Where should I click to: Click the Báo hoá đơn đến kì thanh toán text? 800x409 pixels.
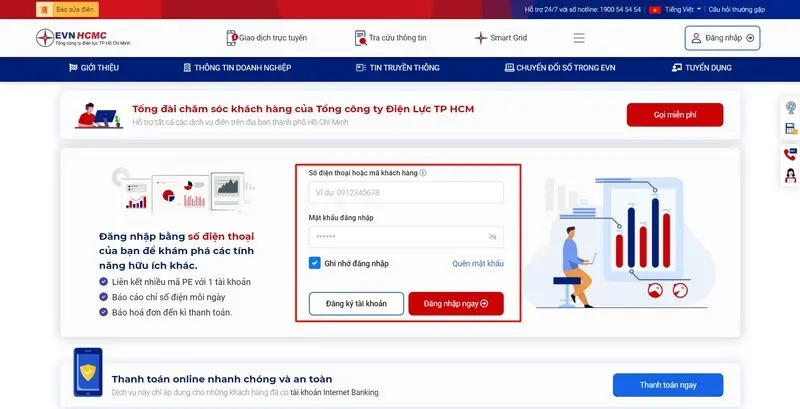point(171,313)
